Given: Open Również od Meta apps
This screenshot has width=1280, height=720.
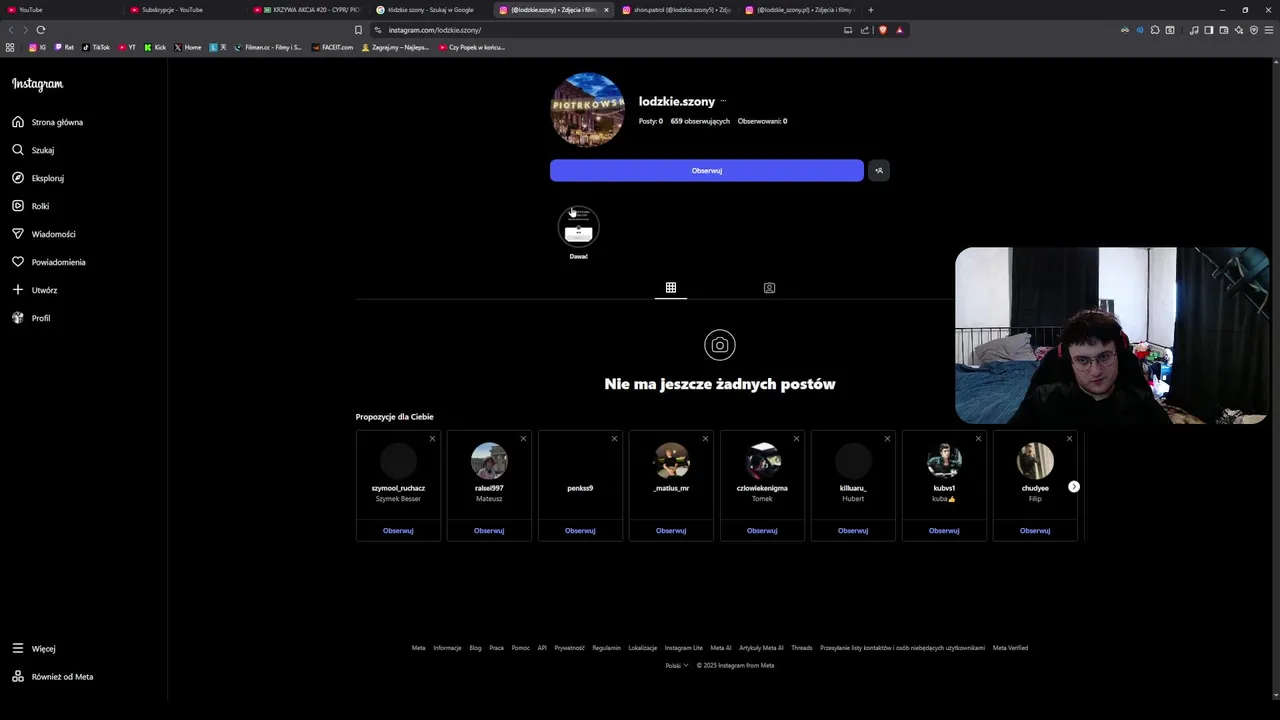Looking at the screenshot, I should [53, 677].
